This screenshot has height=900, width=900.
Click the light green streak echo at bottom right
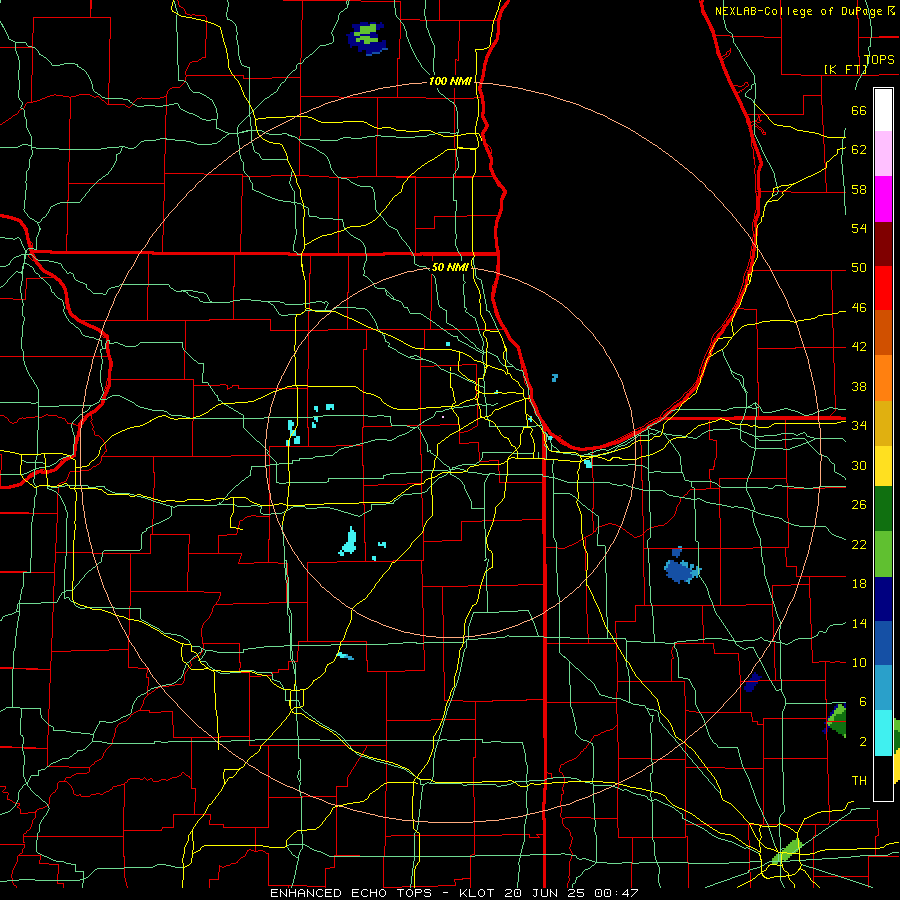787,850
